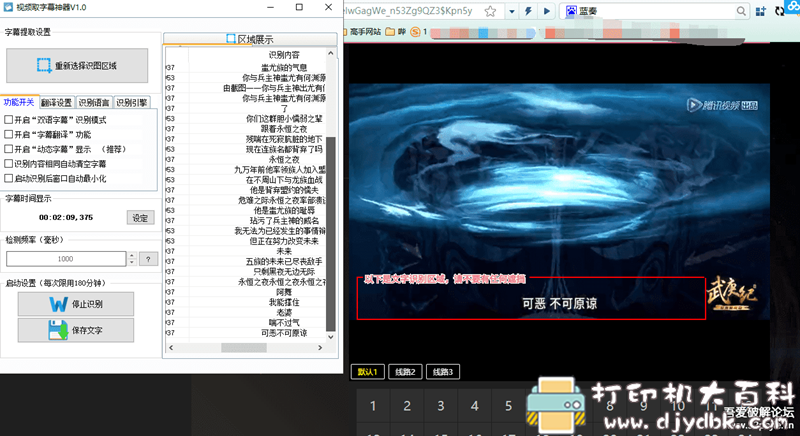The image size is (800, 436).
Task: Click the horizontal scrollbar thumb under the list
Action: click(x=243, y=347)
